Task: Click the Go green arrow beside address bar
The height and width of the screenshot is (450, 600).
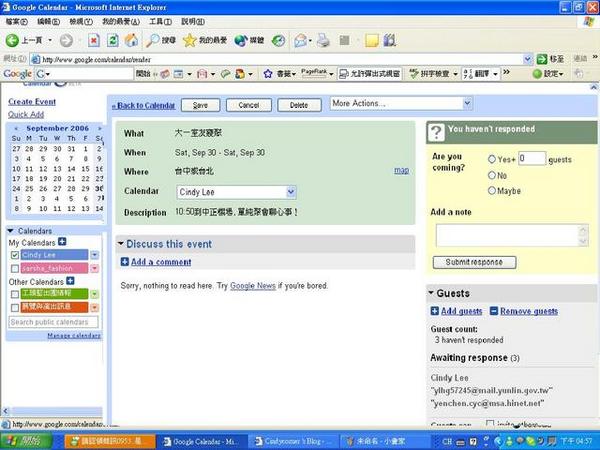Action: pyautogui.click(x=542, y=59)
